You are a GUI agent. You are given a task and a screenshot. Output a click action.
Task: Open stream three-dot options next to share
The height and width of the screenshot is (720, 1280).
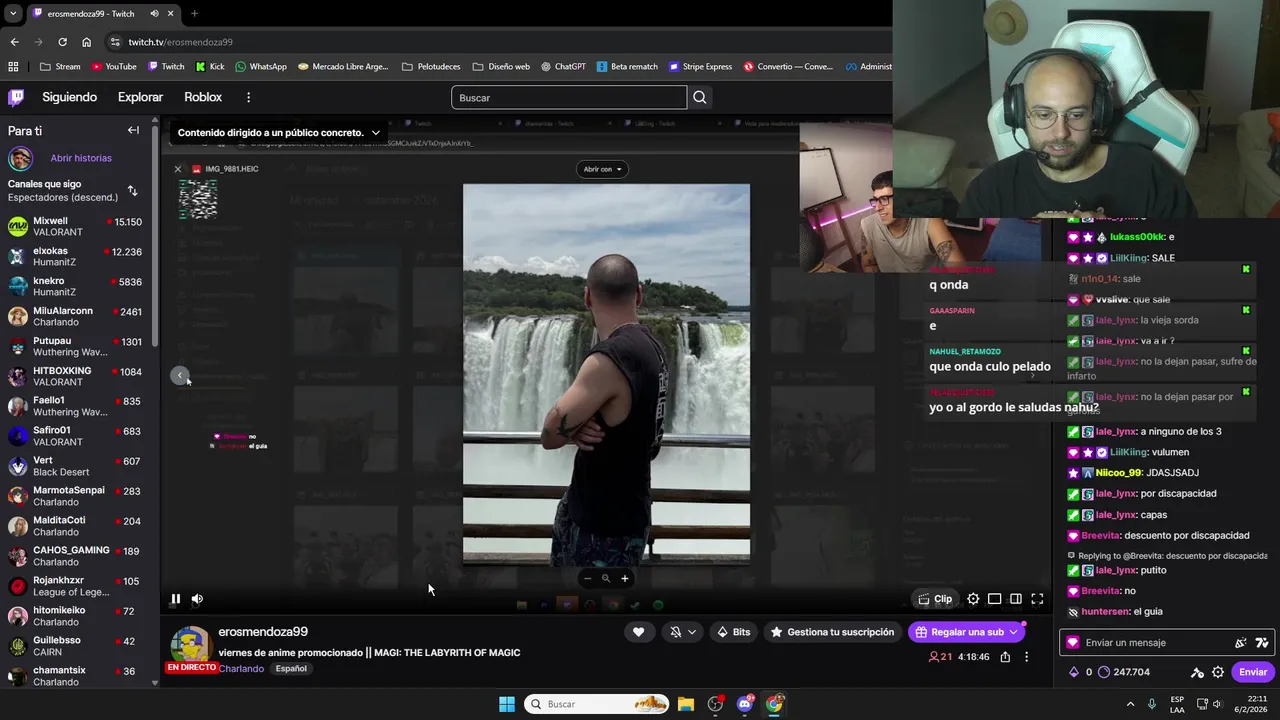1026,657
